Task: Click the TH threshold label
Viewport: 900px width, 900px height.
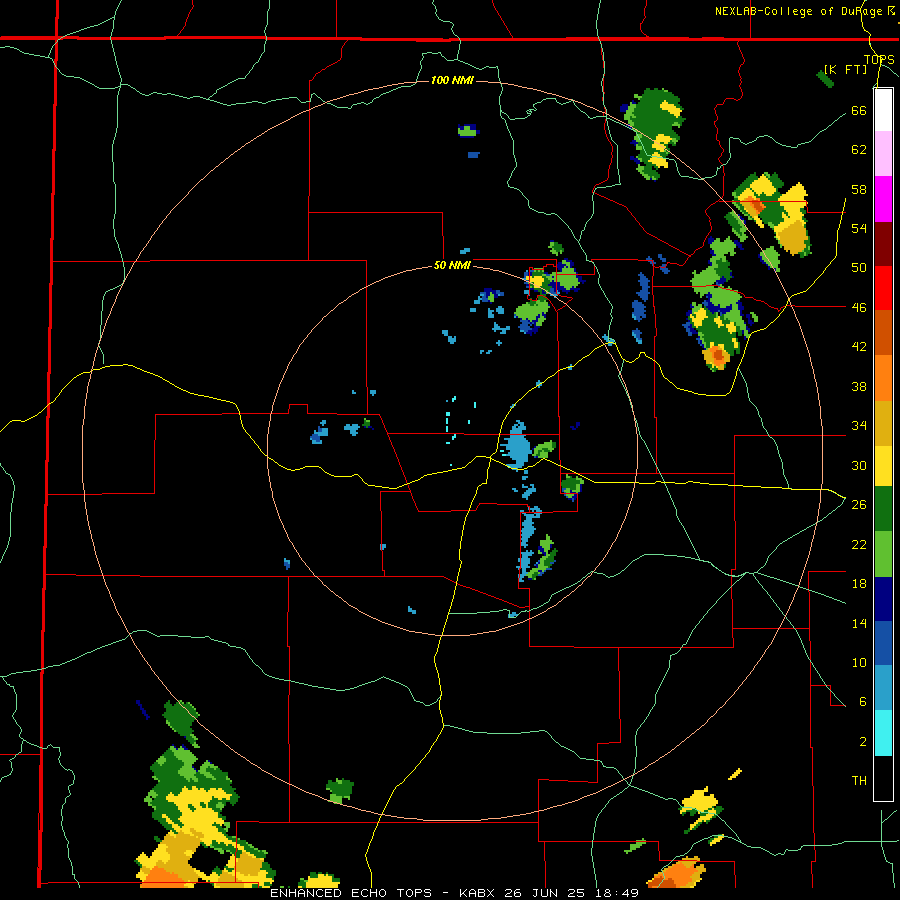Action: click(859, 780)
